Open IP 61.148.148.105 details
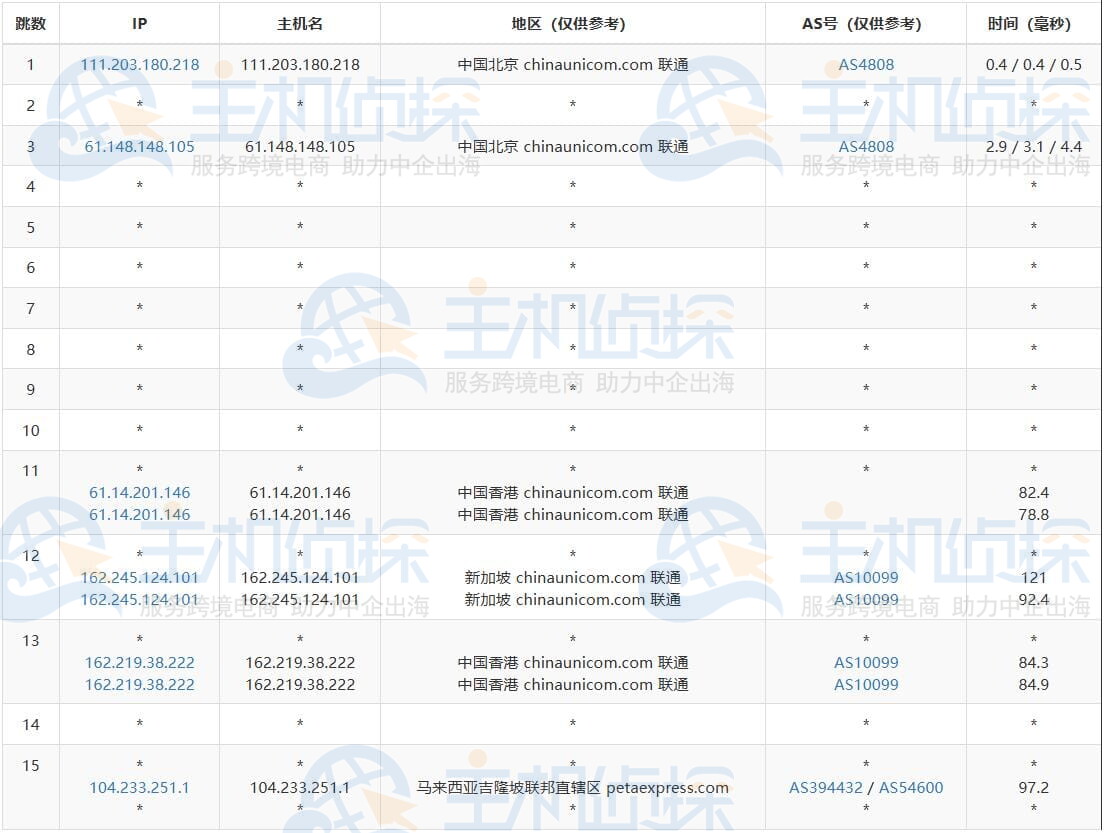 coord(139,146)
